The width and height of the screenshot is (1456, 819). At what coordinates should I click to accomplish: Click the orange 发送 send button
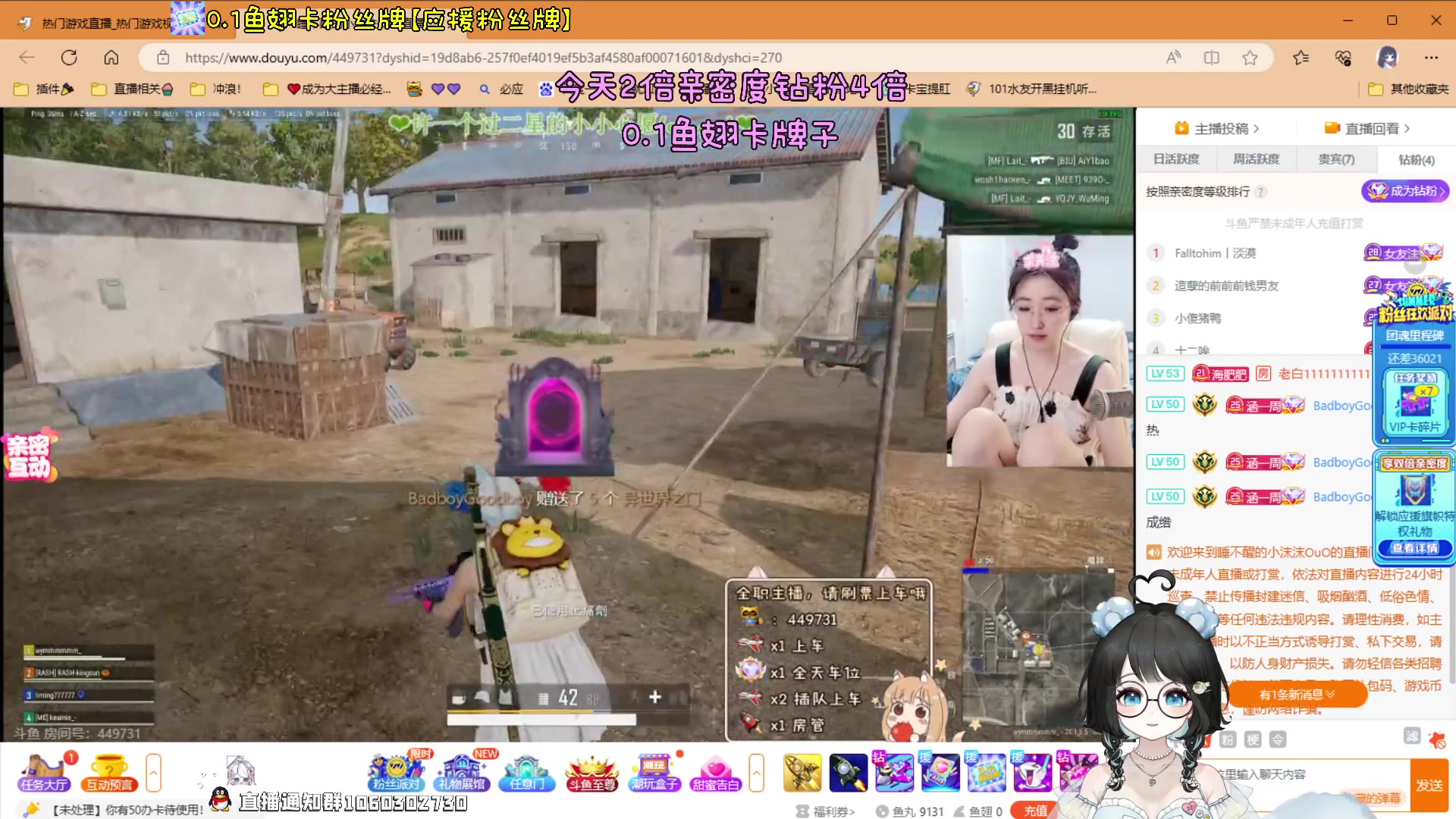1429,786
